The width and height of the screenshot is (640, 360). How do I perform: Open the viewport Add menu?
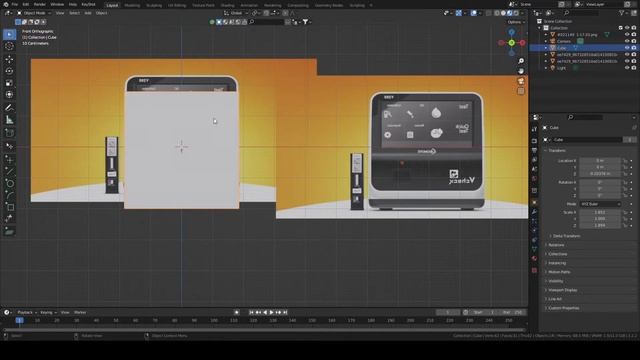(88, 13)
